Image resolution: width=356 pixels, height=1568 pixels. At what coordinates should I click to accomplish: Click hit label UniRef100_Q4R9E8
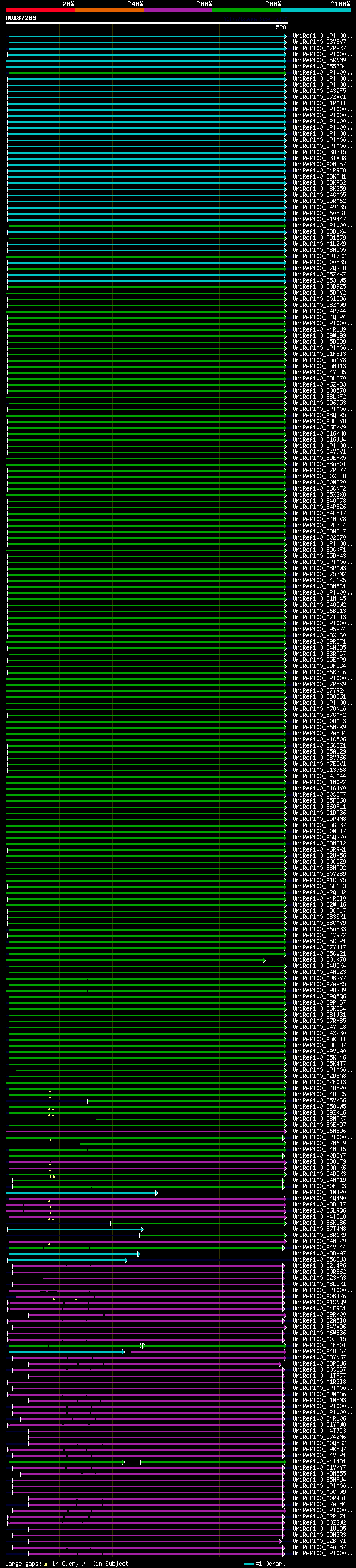click(x=319, y=170)
